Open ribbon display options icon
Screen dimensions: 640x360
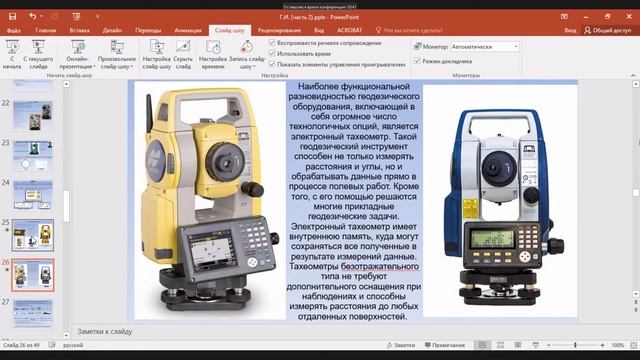(564, 17)
